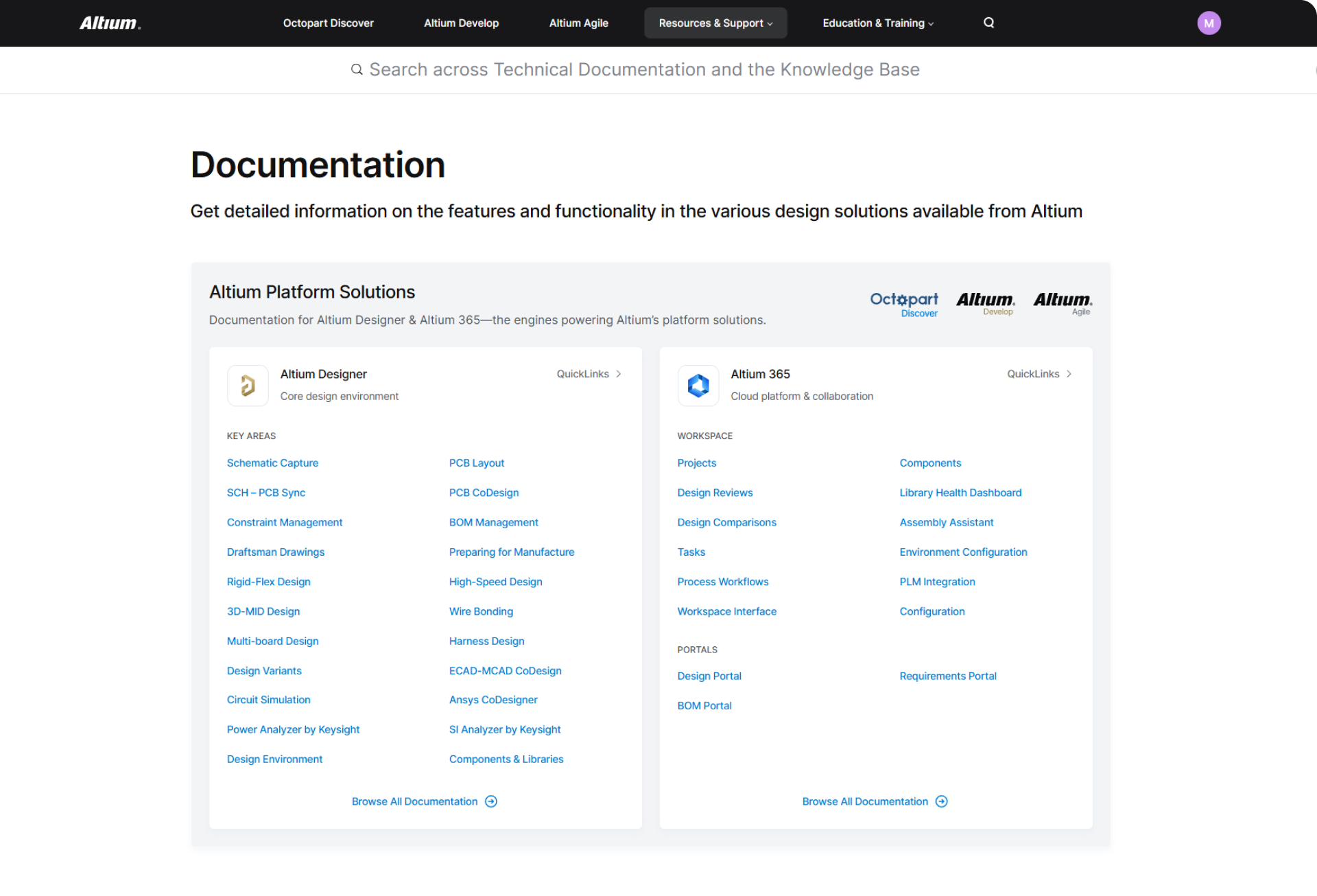The width and height of the screenshot is (1317, 896).
Task: Open Library Health Dashboard link
Action: 960,493
